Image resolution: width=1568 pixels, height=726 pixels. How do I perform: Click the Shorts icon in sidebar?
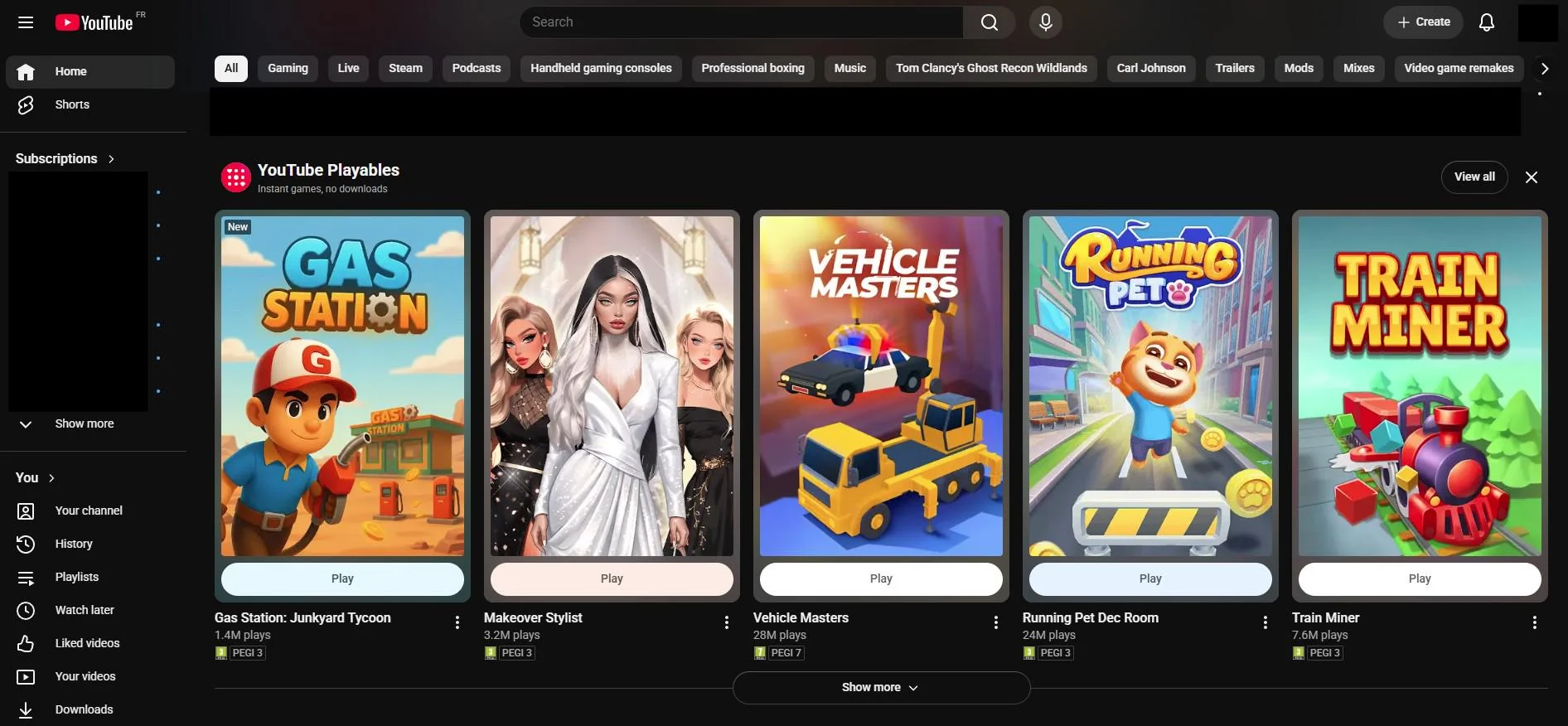[26, 105]
